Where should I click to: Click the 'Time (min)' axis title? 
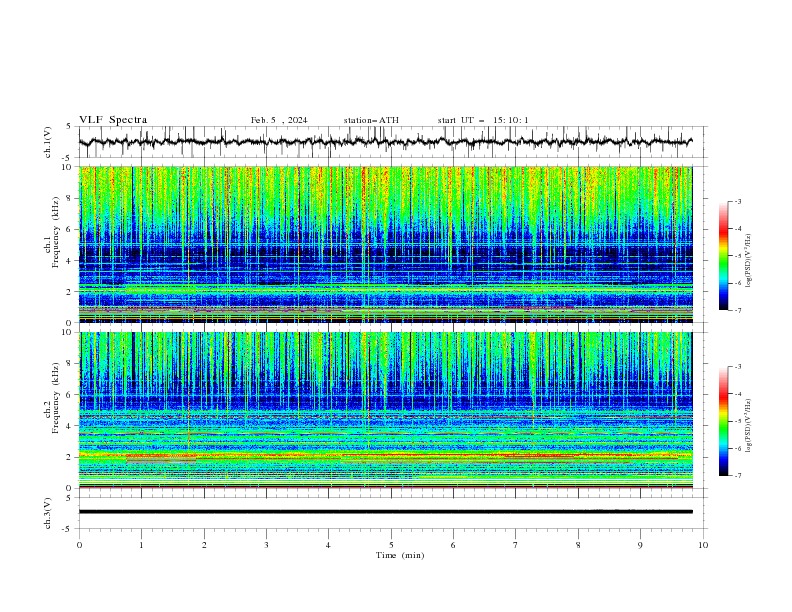click(400, 555)
